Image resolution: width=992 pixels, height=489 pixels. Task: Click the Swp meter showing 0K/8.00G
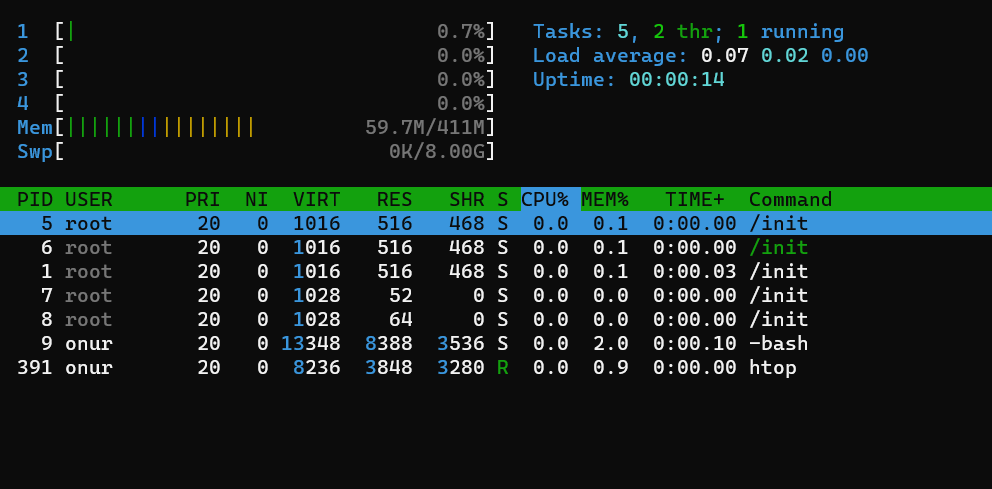(256, 151)
